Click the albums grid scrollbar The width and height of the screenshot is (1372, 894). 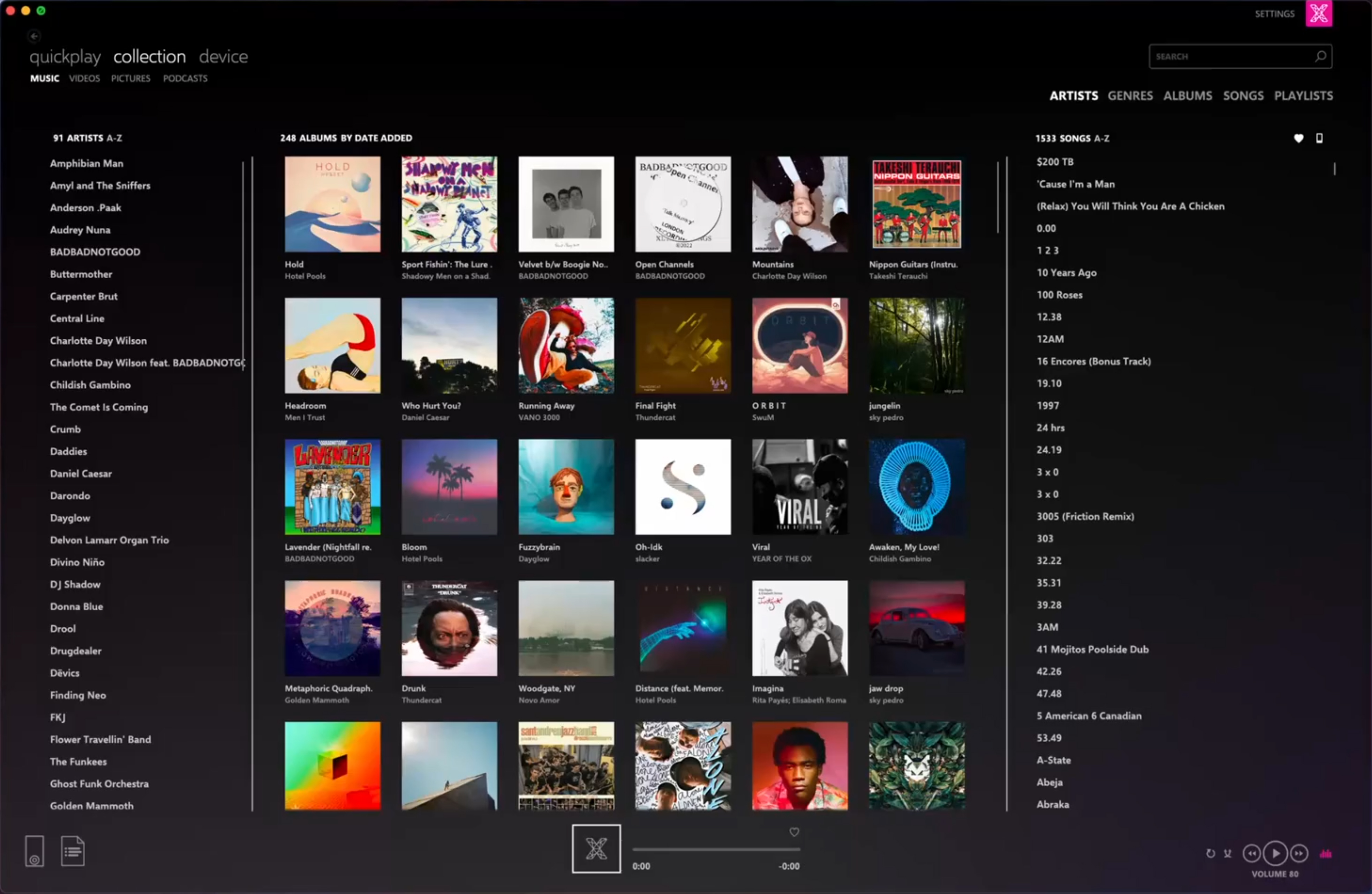tap(998, 197)
